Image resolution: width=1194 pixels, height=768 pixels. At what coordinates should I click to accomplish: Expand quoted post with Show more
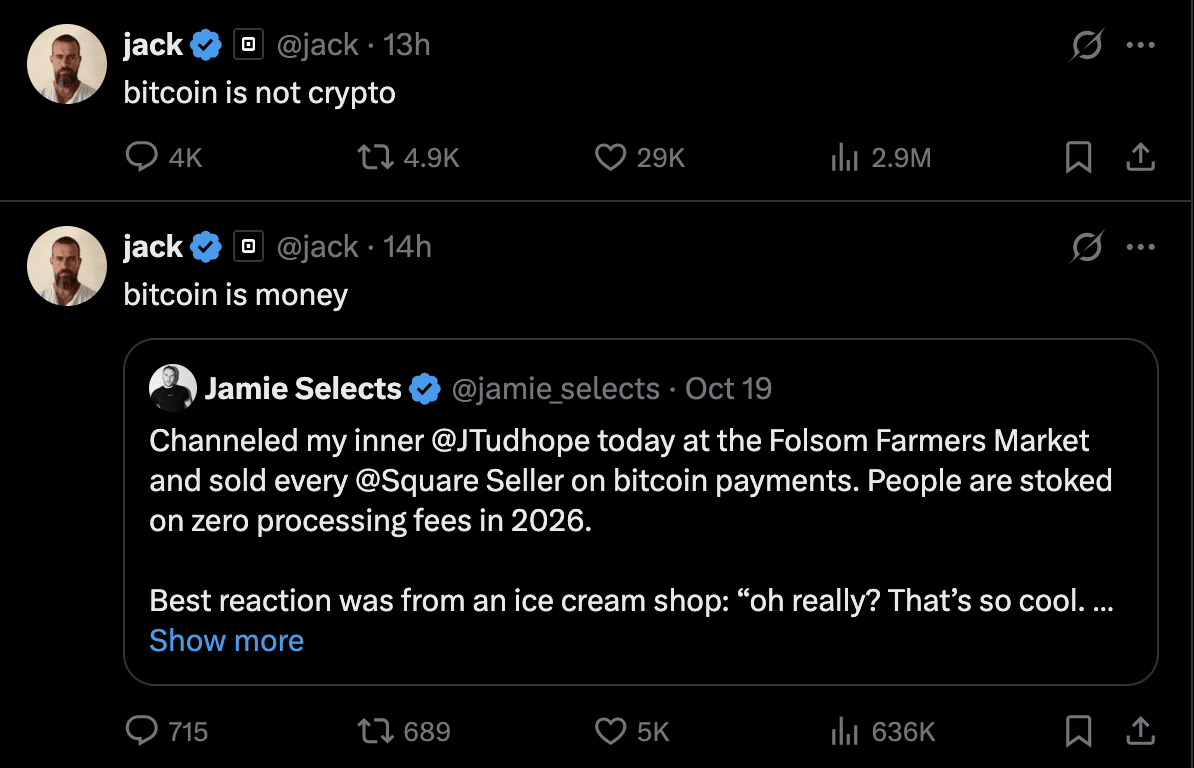226,641
